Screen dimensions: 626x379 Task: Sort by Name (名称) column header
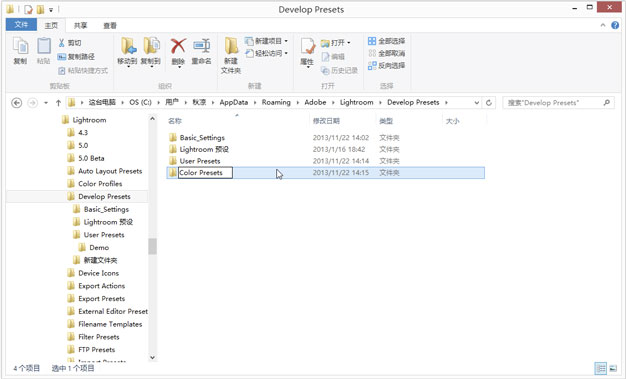pyautogui.click(x=175, y=121)
